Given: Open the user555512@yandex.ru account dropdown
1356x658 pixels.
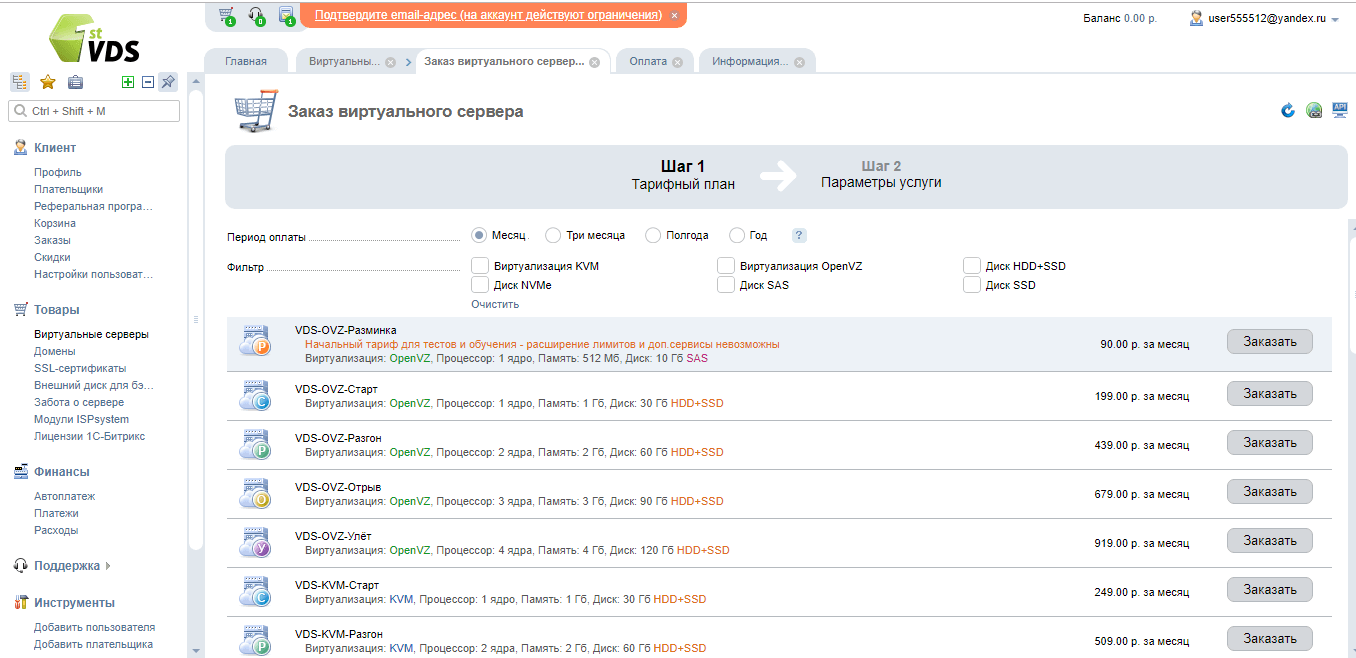Looking at the screenshot, I should pyautogui.click(x=1264, y=18).
